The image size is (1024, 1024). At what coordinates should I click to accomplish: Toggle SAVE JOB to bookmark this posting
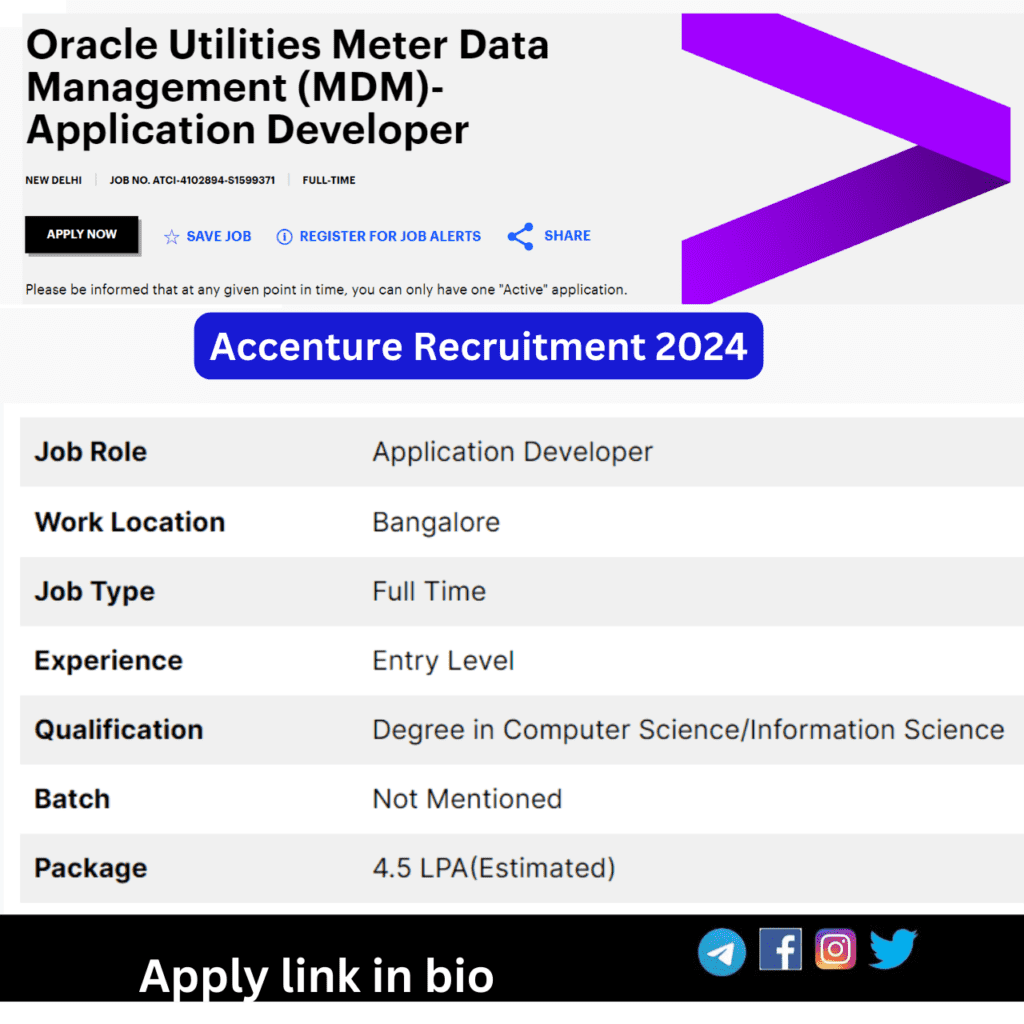pos(218,236)
